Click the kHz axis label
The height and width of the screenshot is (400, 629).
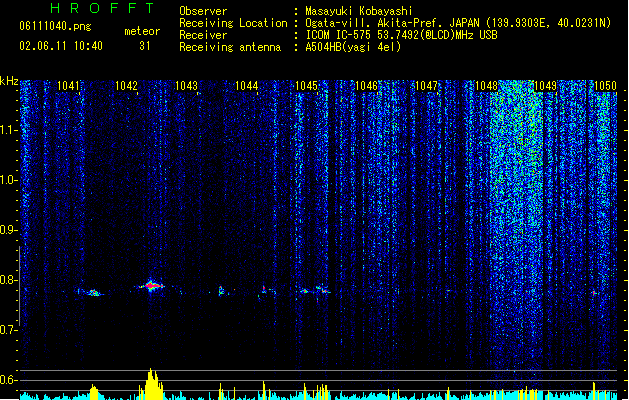pyautogui.click(x=9, y=81)
